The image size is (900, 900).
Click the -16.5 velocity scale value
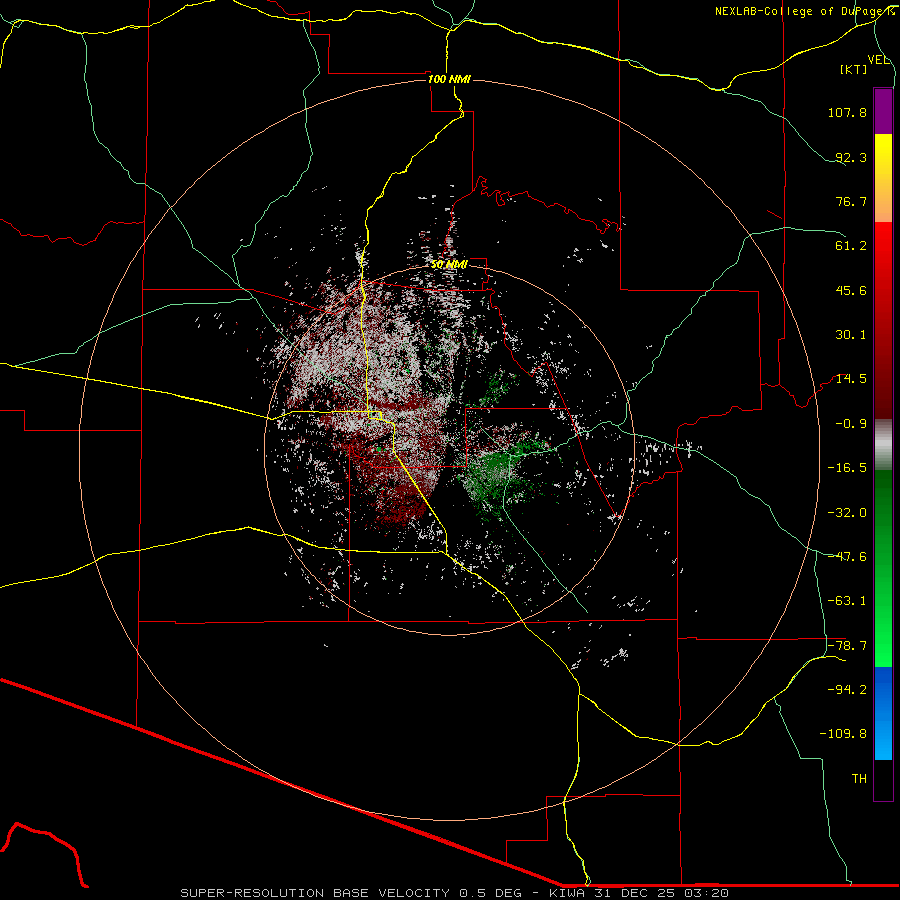tap(847, 468)
